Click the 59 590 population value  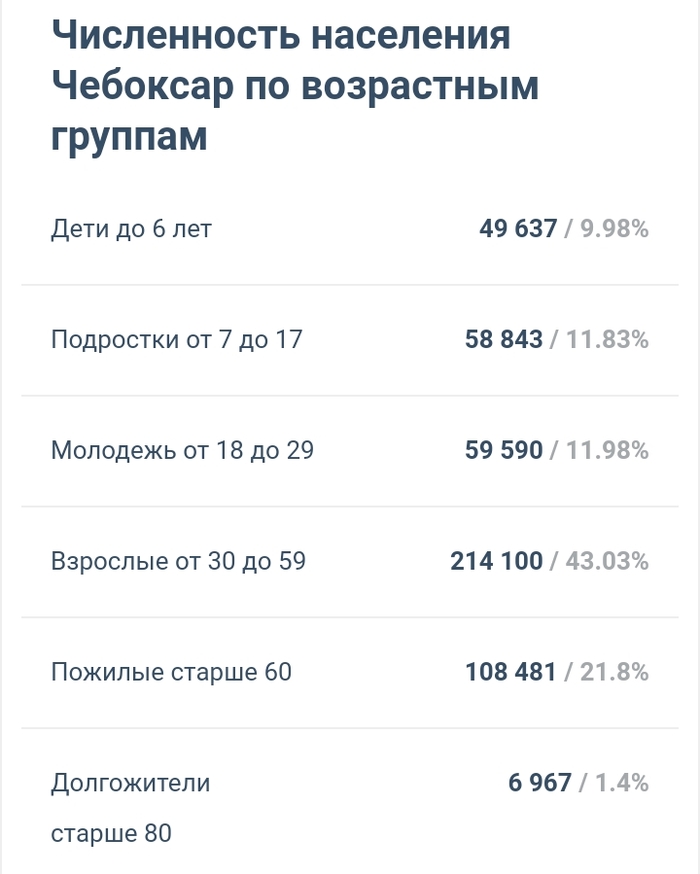click(504, 451)
